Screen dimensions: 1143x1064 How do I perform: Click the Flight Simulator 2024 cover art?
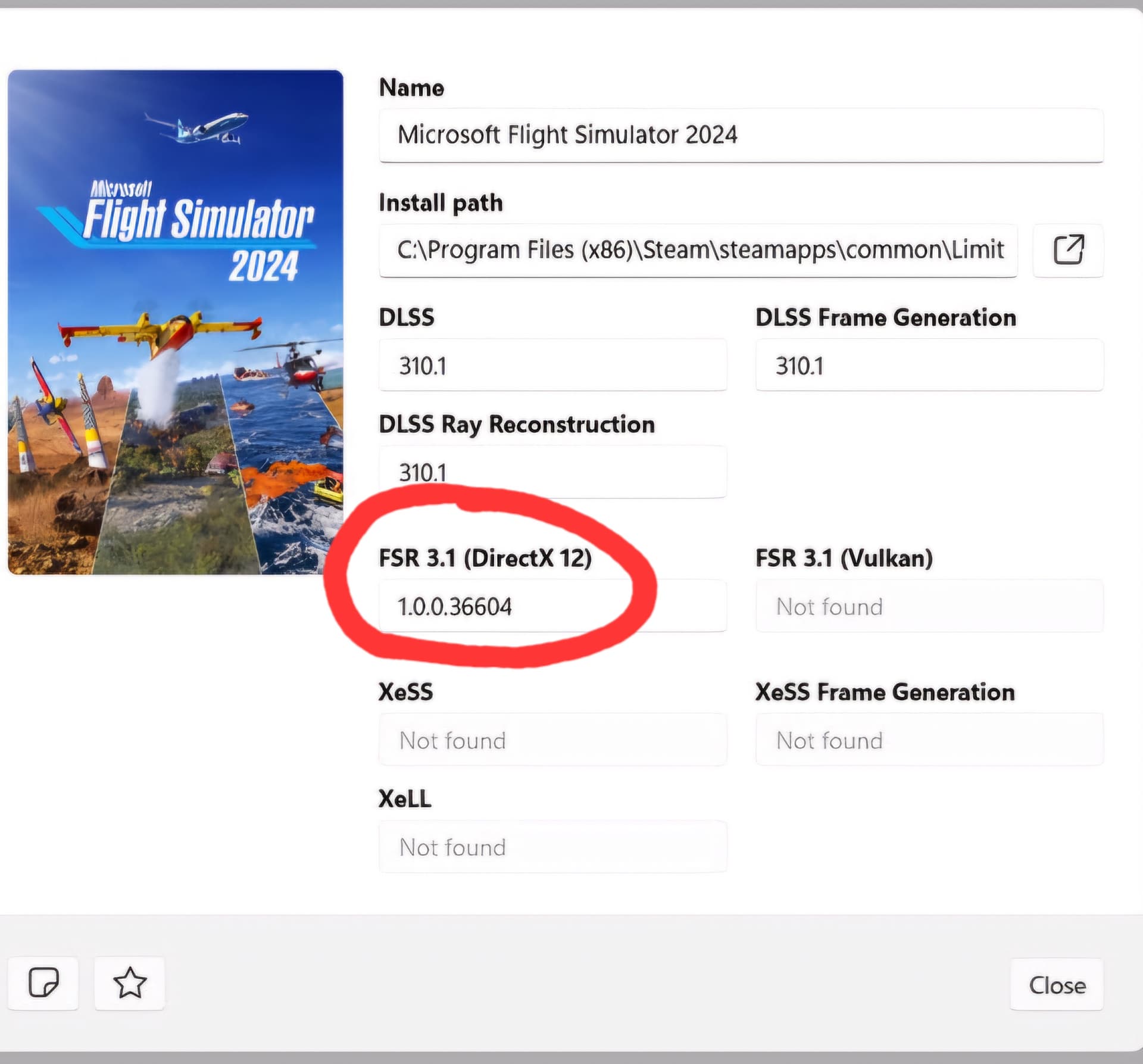(176, 322)
